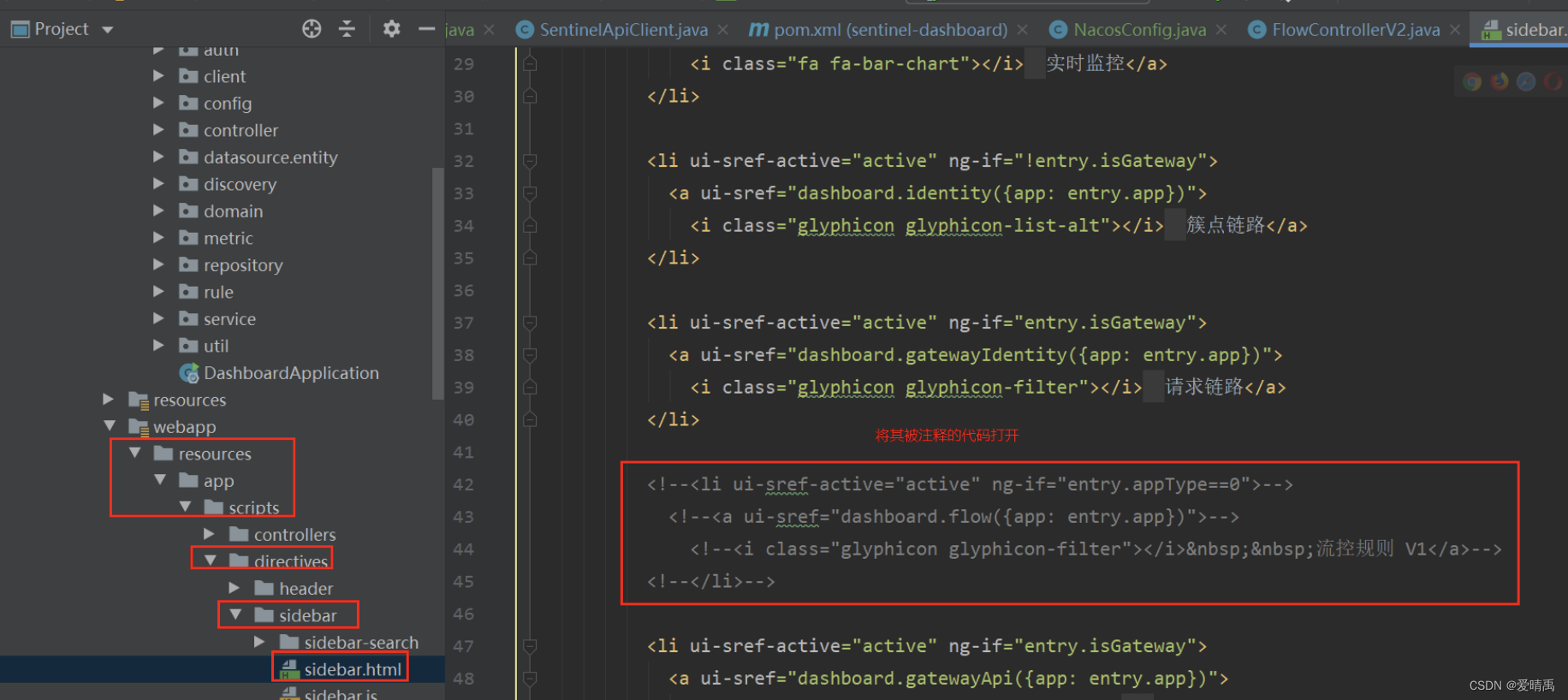Toggle fold end marker at line 30
Viewport: 1568px width, 700px height.
[x=530, y=96]
